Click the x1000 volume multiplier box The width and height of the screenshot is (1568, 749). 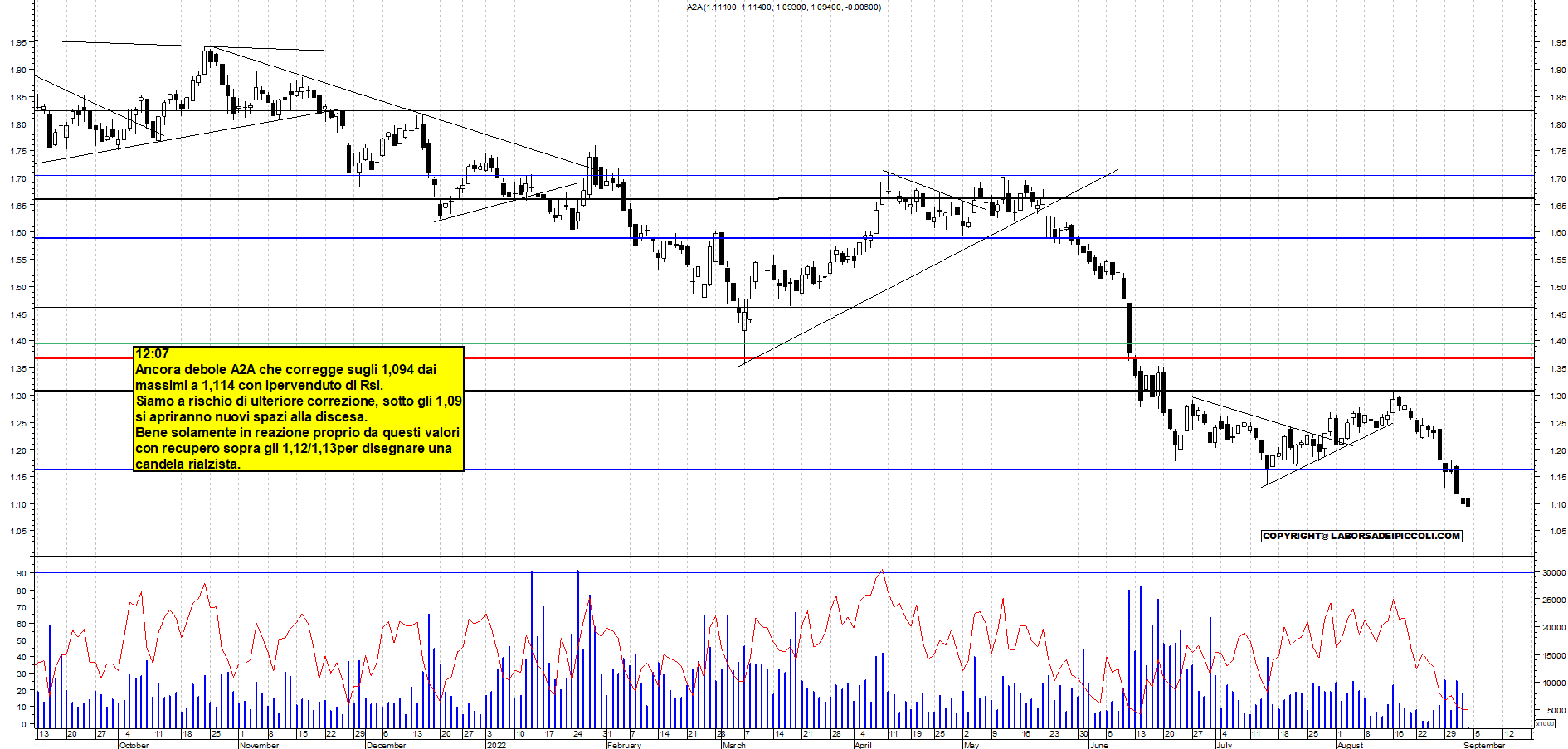1546,723
